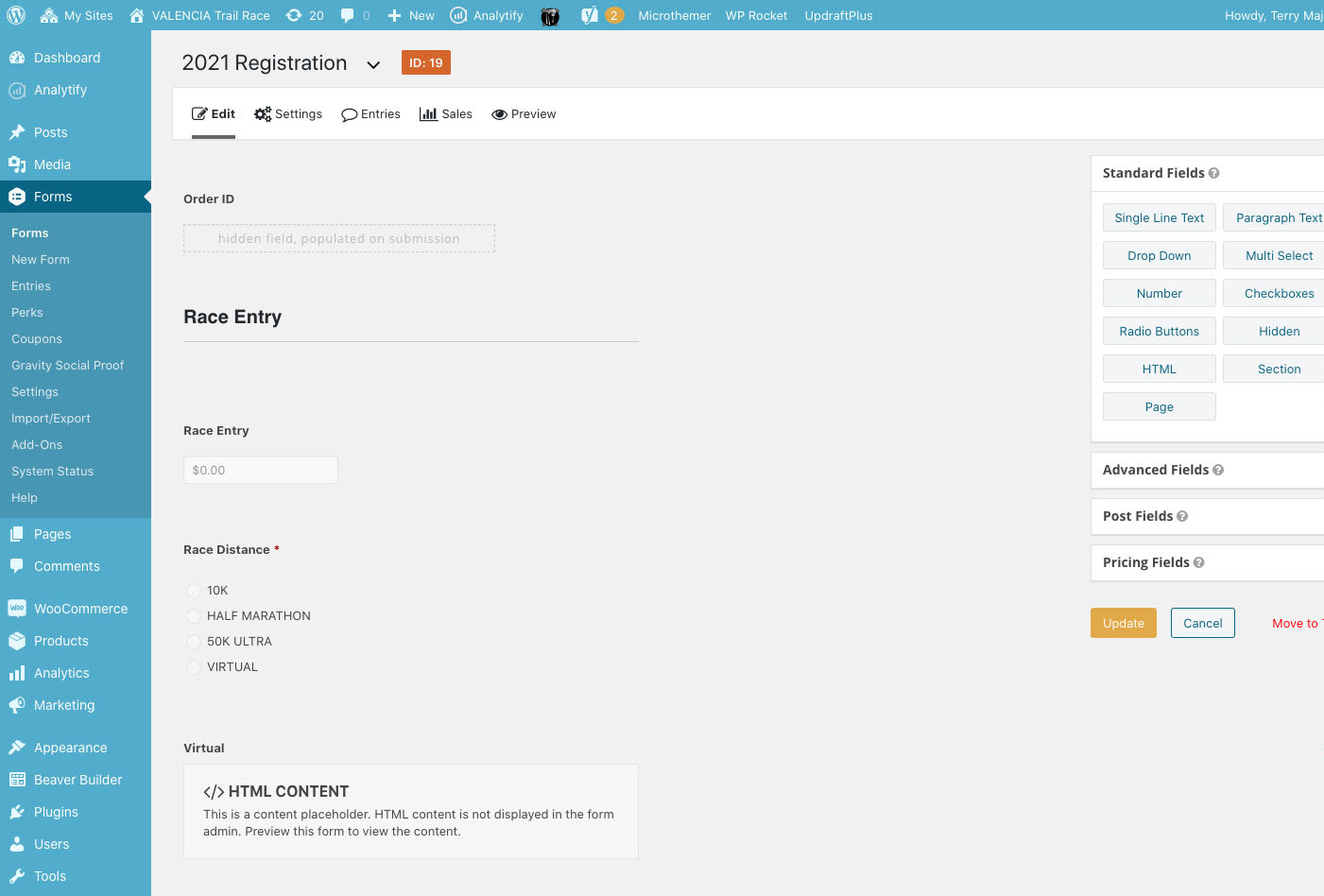Open the 2021 Registration form switcher dropdown
The height and width of the screenshot is (896, 1324).
tap(373, 65)
